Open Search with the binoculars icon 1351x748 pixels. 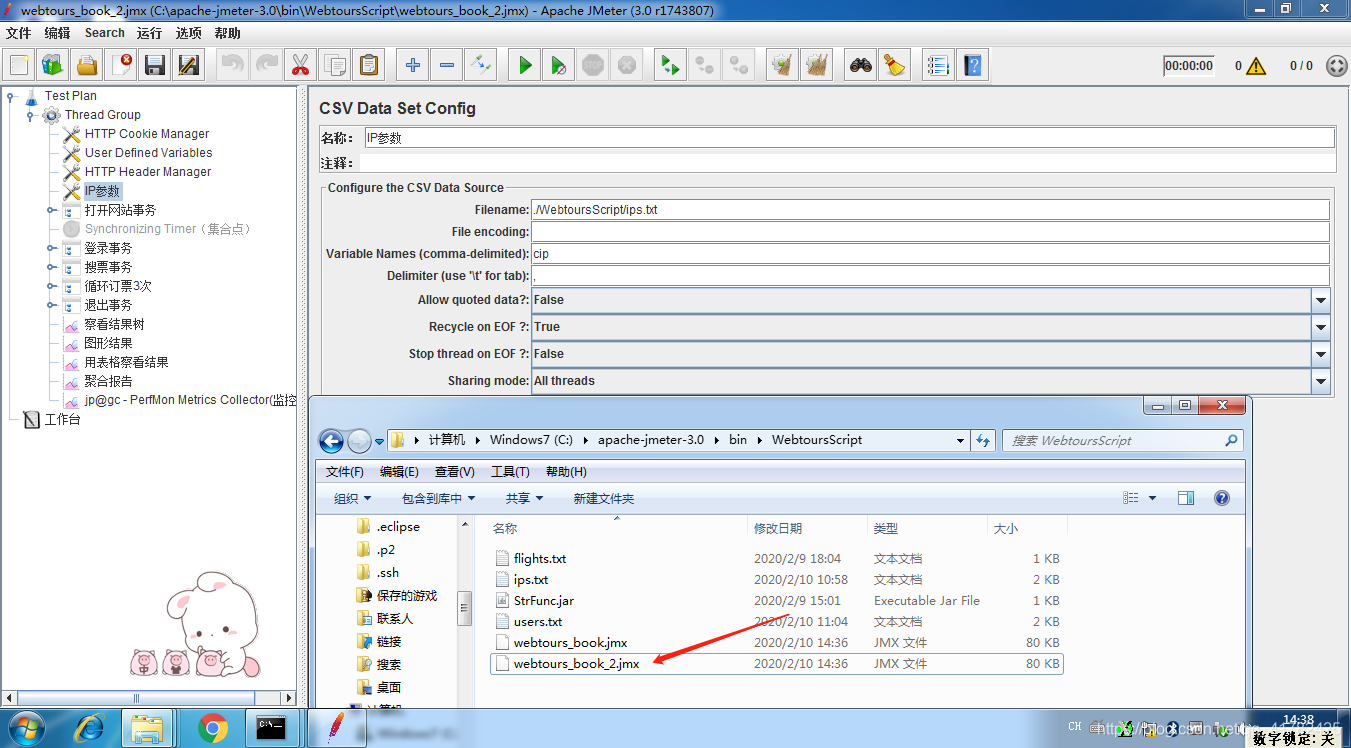point(860,66)
